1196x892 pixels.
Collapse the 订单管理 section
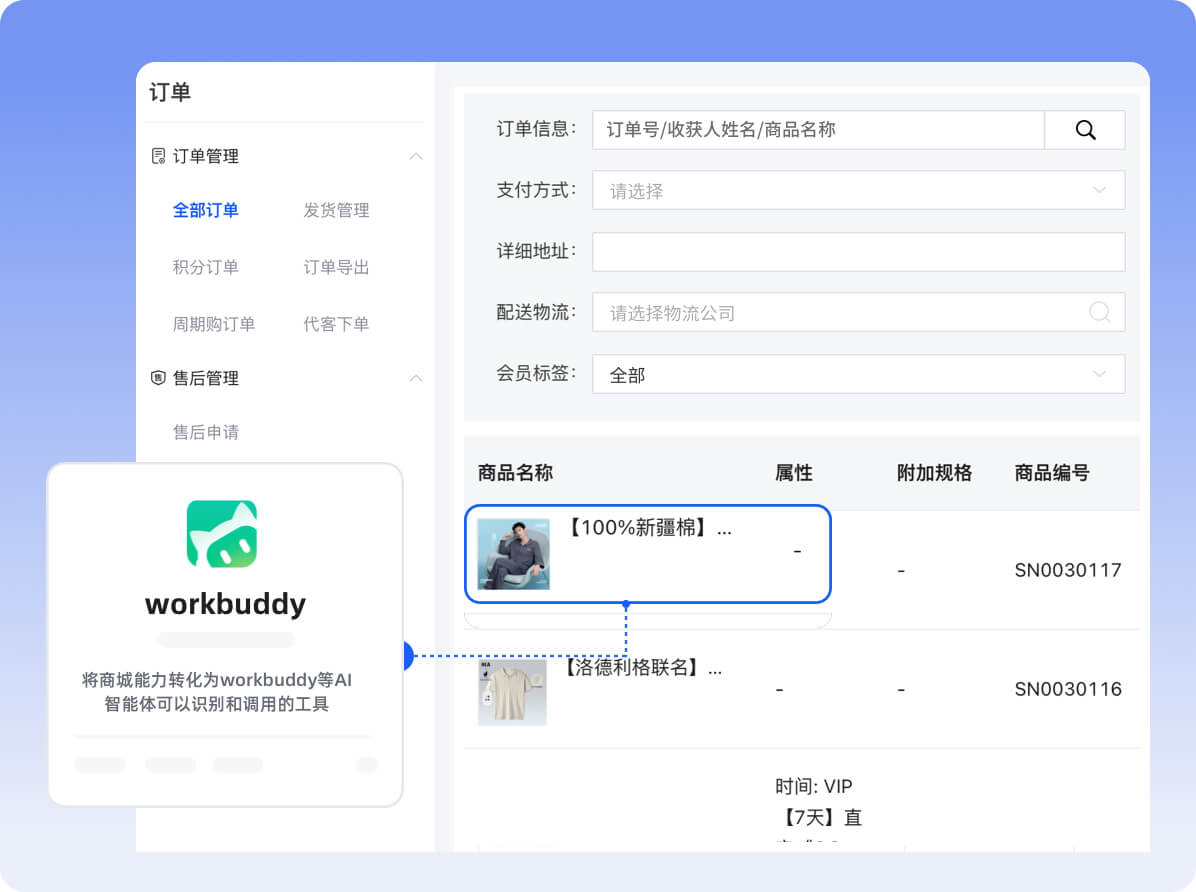[x=416, y=156]
